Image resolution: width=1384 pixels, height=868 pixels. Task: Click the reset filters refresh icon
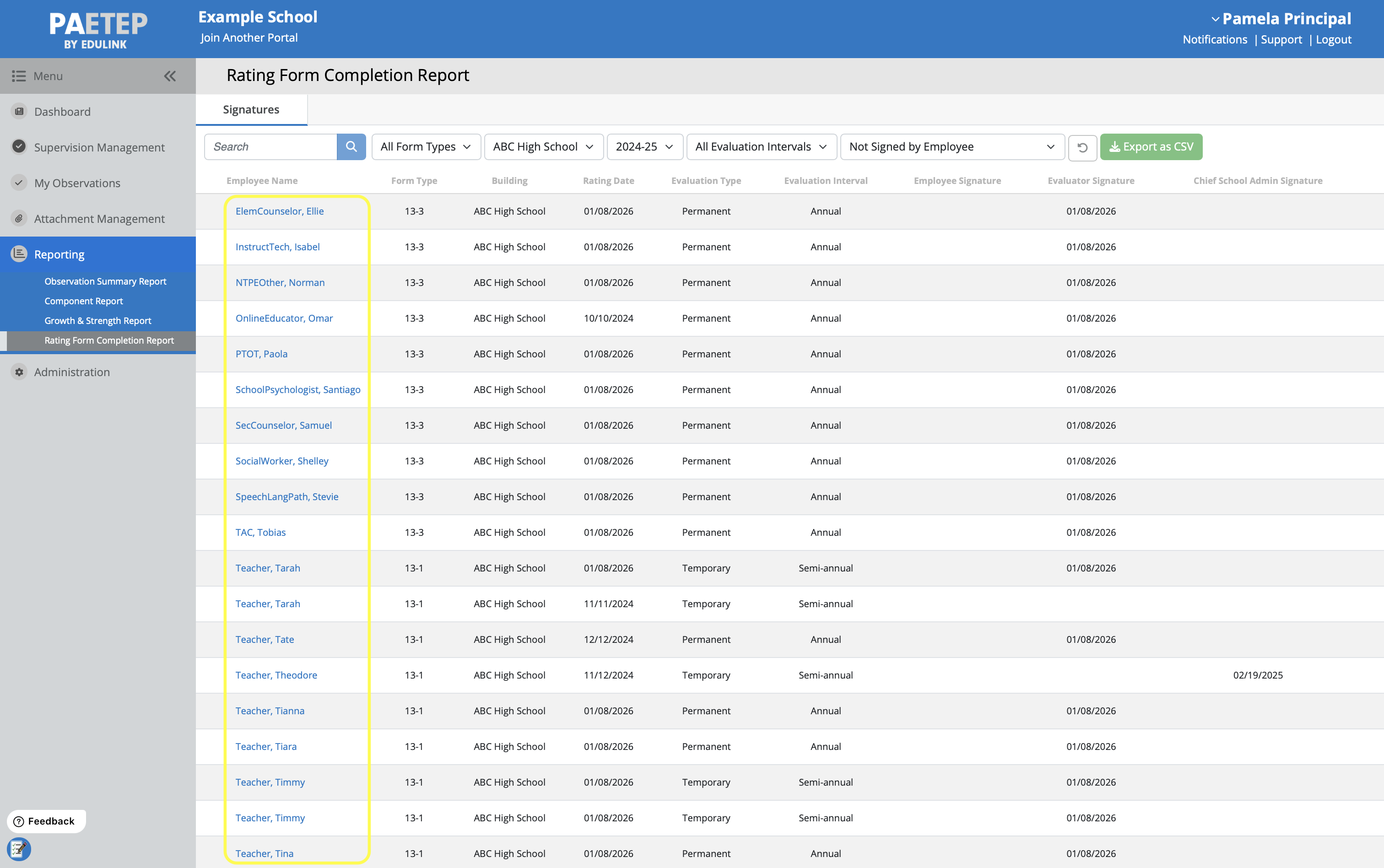click(x=1082, y=147)
